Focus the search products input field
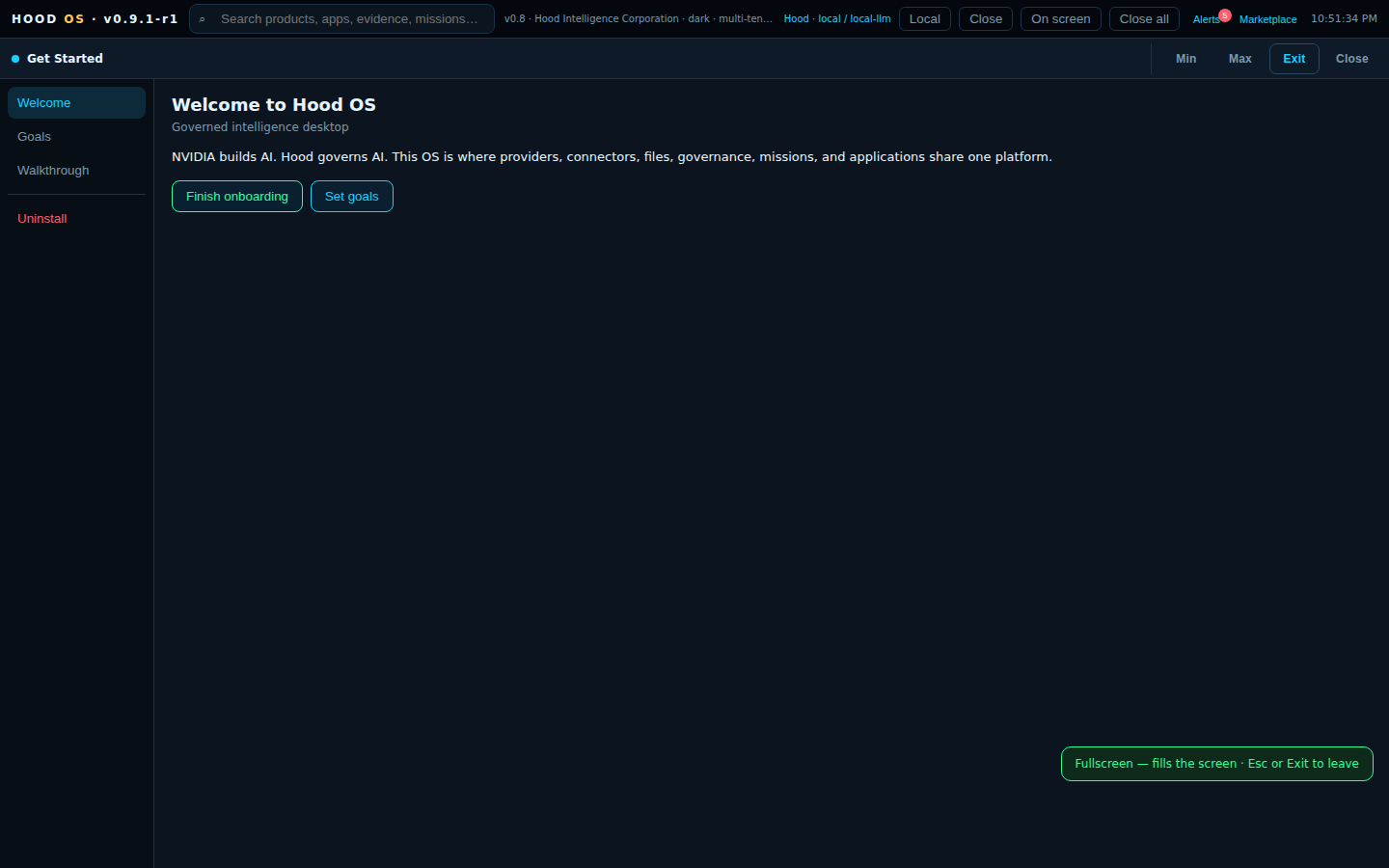Image resolution: width=1389 pixels, height=868 pixels. tap(342, 19)
